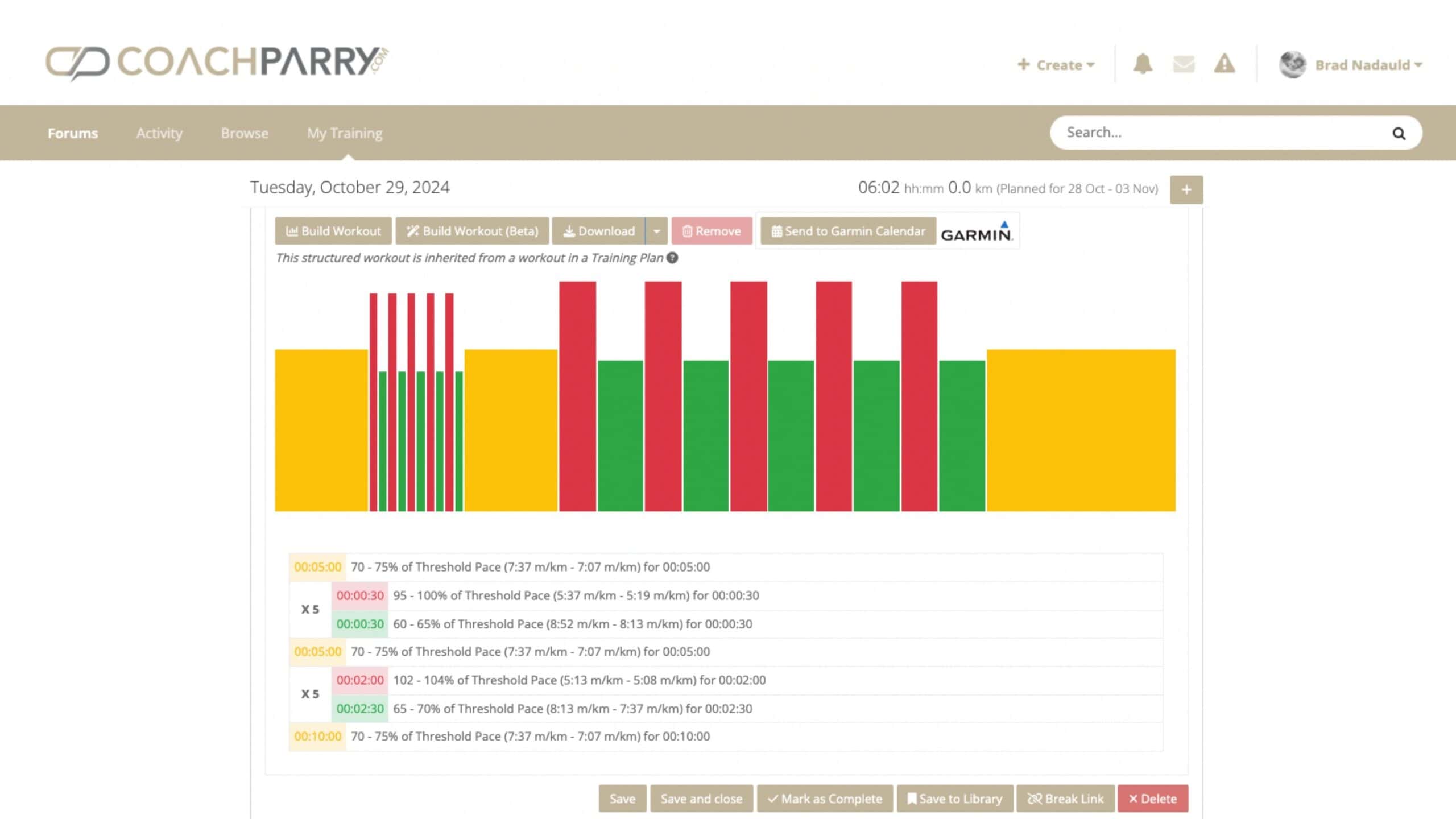Open the Create dropdown menu
Screen dimensions: 1456x819
[x=1056, y=65]
